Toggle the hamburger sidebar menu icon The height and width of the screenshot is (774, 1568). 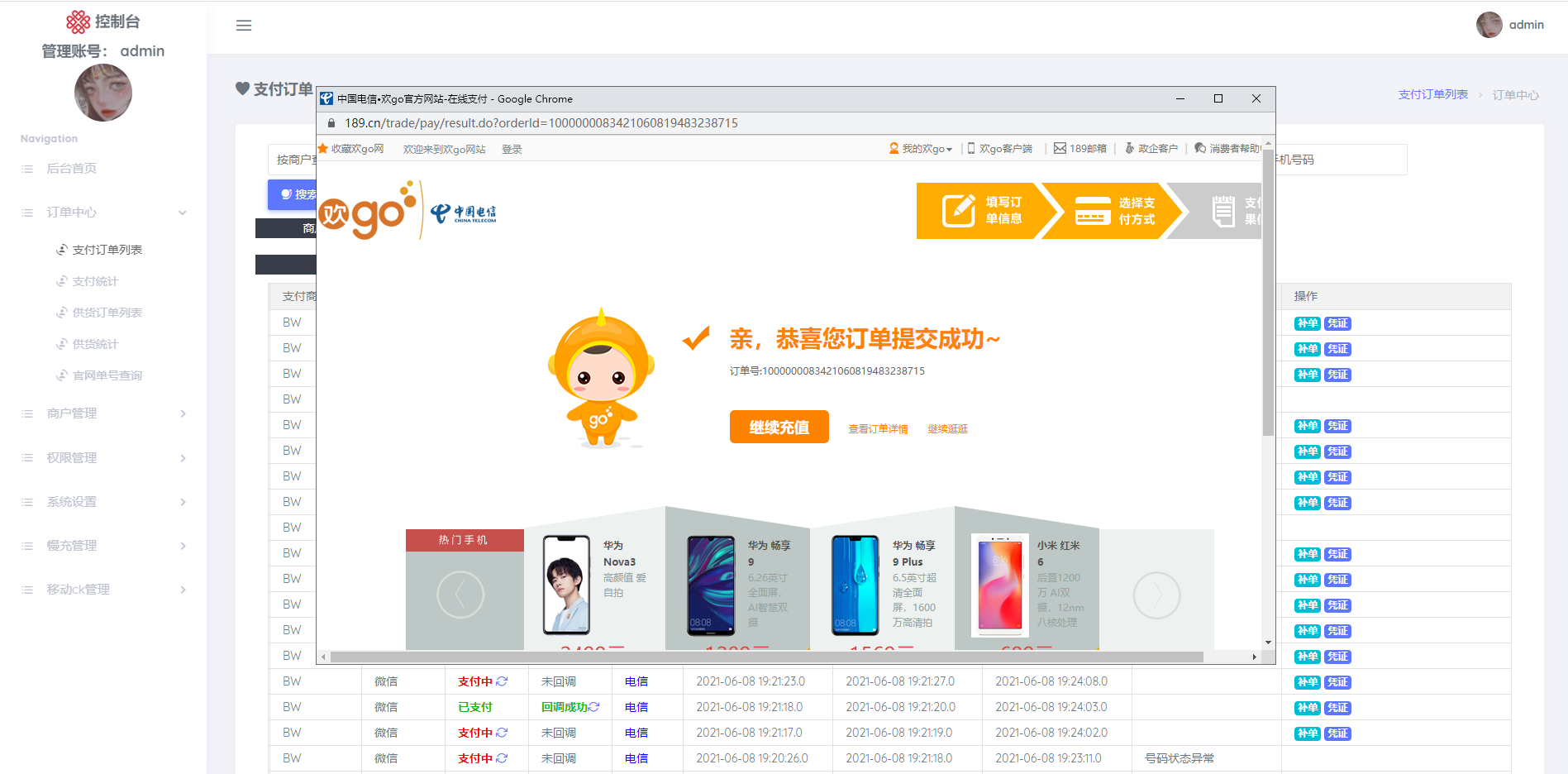[x=244, y=26]
